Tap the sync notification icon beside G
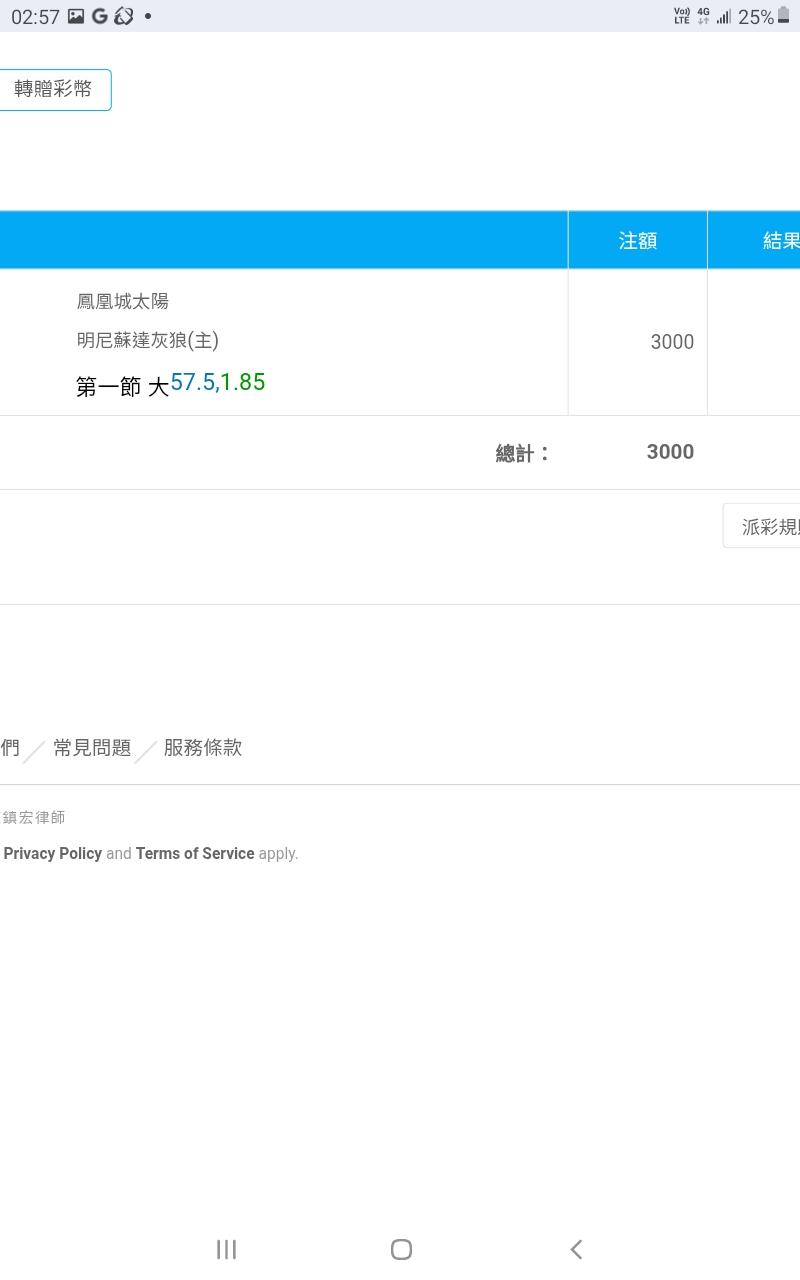The width and height of the screenshot is (800, 1280). [124, 16]
